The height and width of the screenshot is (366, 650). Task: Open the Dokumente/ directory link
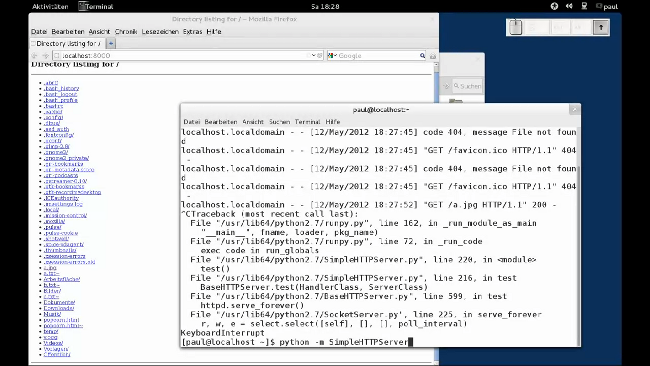click(59, 303)
